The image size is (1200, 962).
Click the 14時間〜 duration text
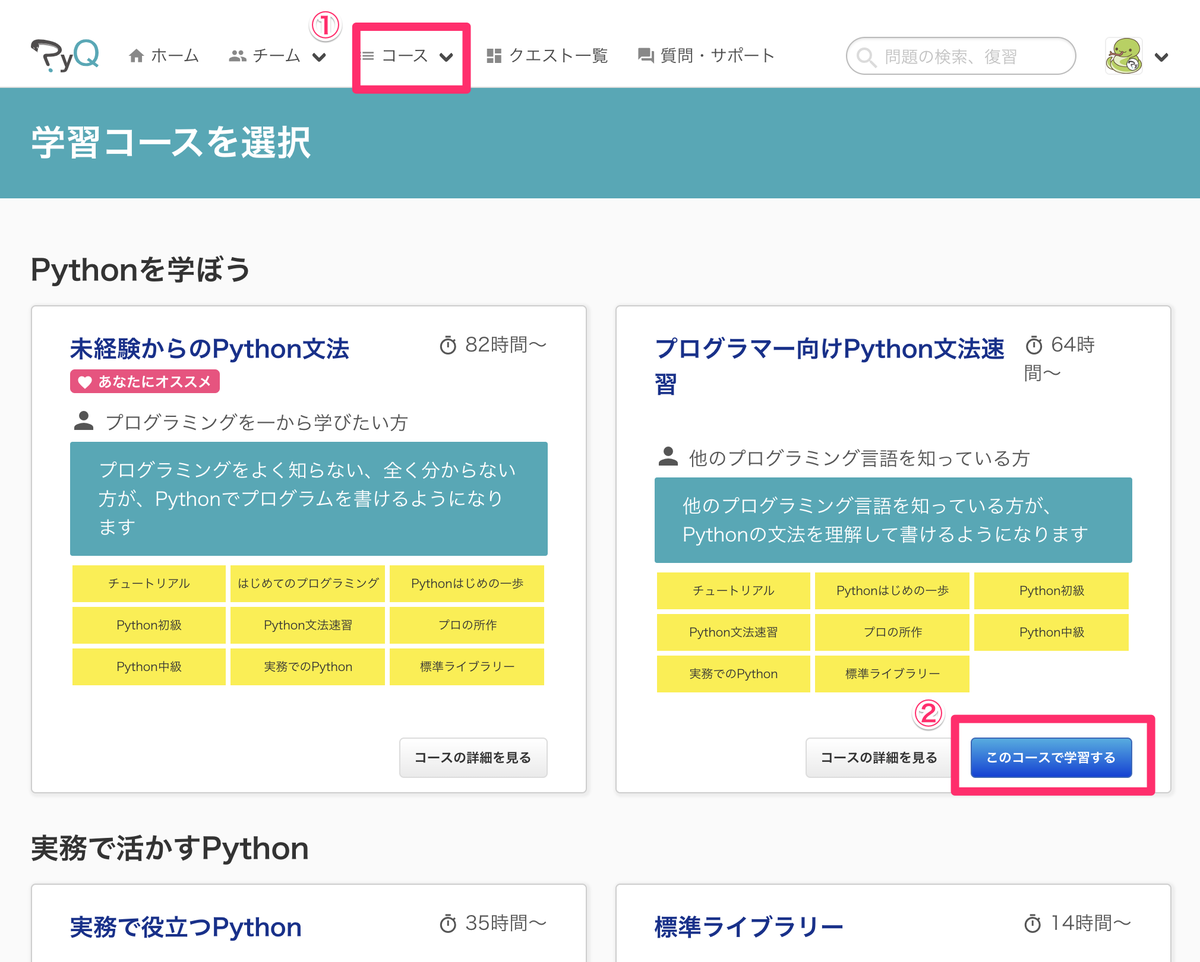1091,923
